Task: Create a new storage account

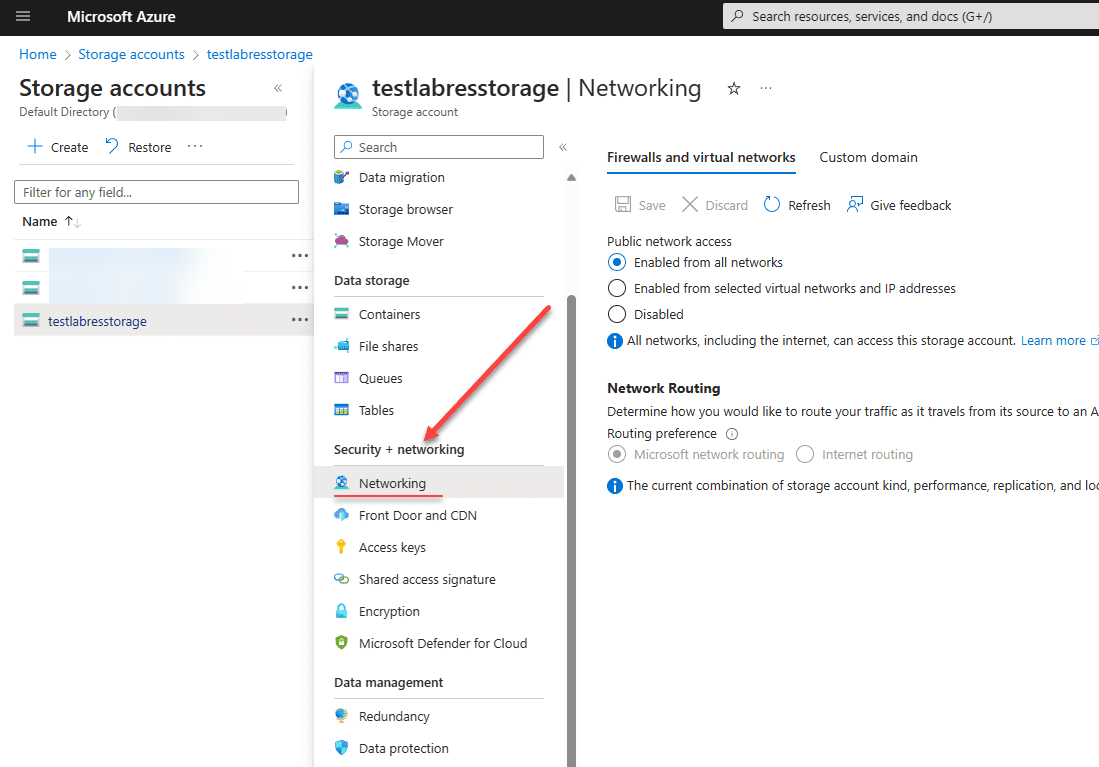Action: (57, 147)
